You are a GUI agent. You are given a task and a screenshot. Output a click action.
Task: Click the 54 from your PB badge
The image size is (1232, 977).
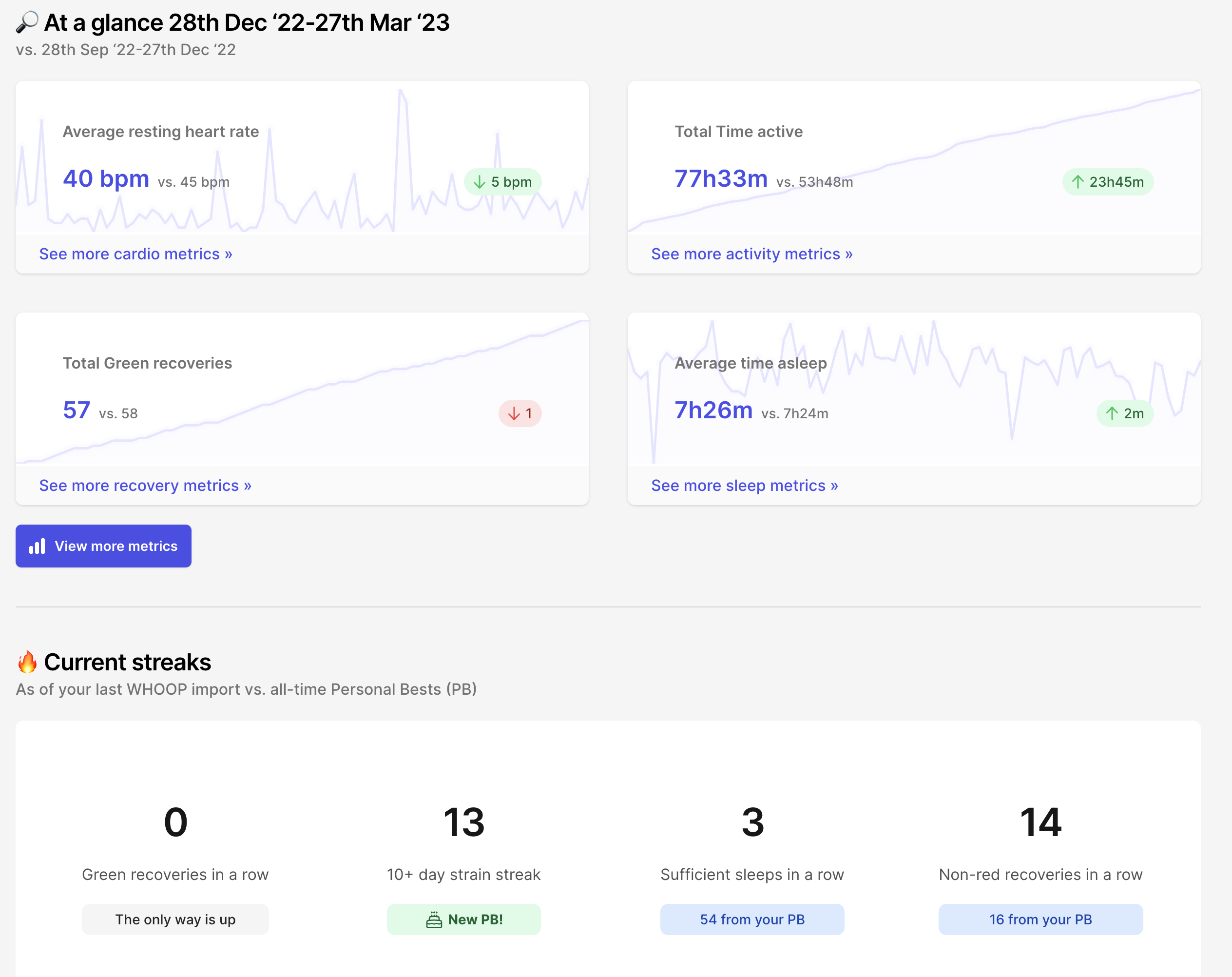752,919
